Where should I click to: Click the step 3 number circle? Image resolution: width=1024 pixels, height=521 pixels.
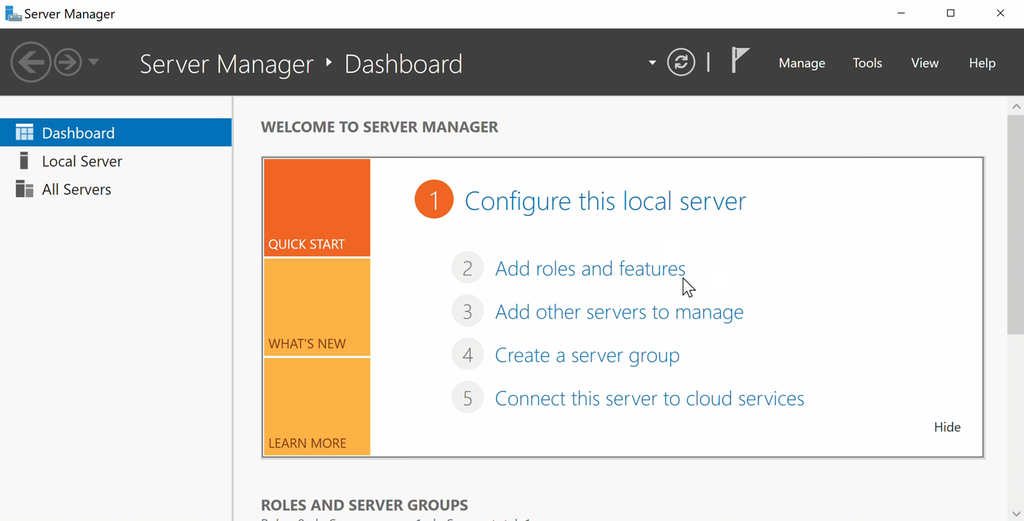click(468, 311)
